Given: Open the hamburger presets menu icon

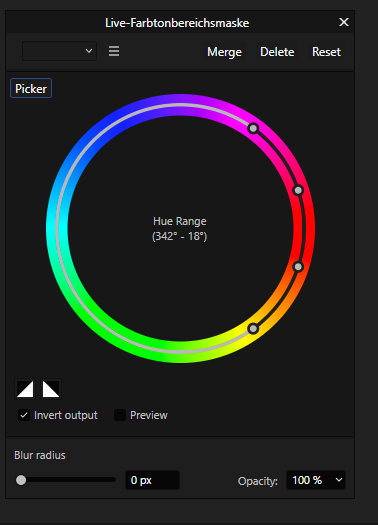Looking at the screenshot, I should (114, 51).
